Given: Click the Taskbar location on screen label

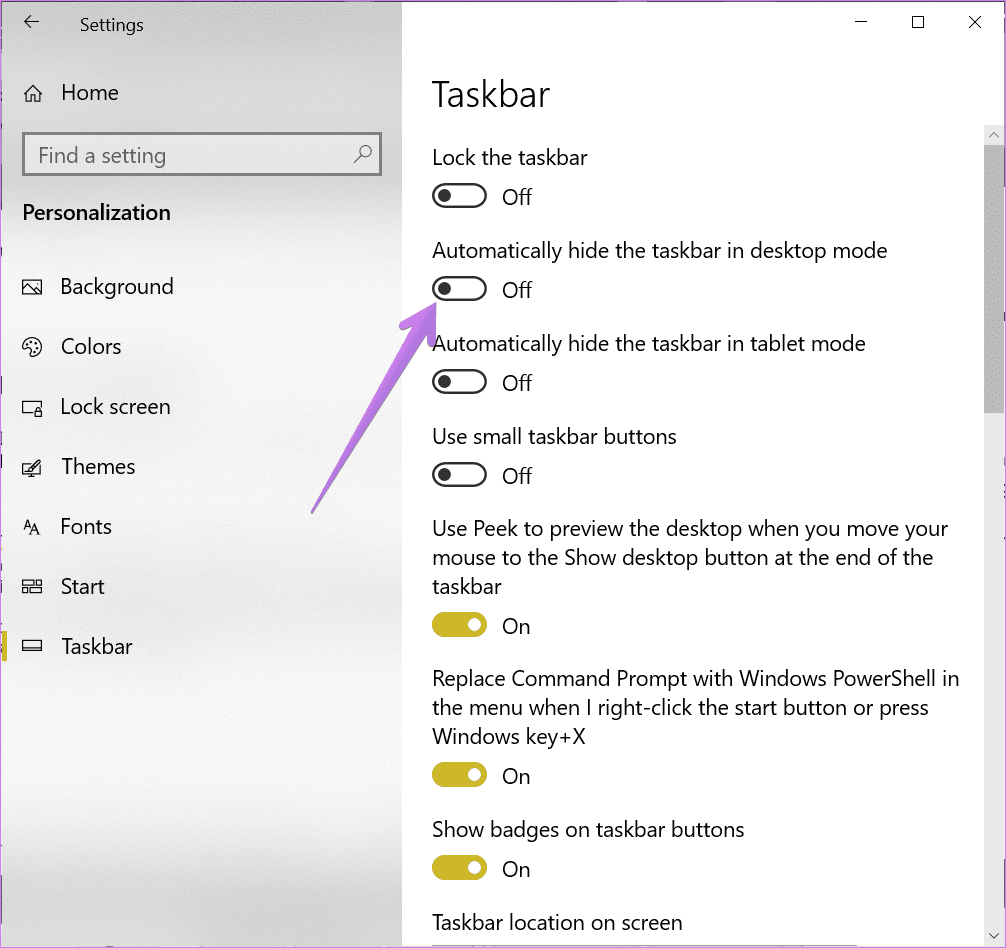Looking at the screenshot, I should coord(557,922).
